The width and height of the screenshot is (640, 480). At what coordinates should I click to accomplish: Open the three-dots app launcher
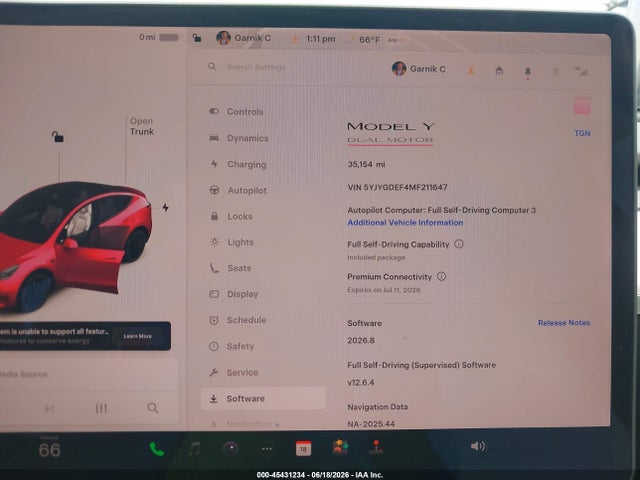267,449
